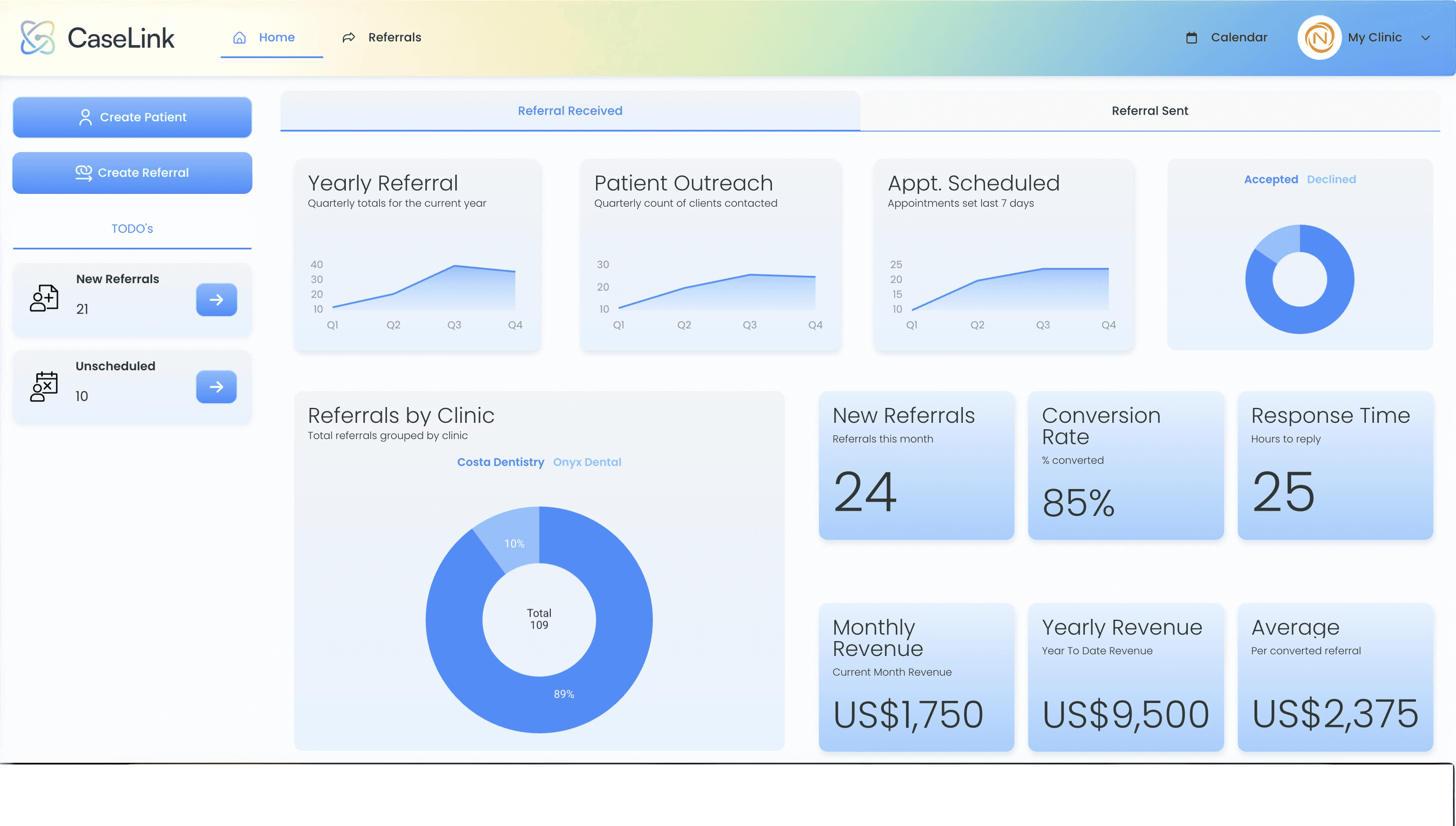Viewport: 1456px width, 826px height.
Task: Click the New Referrals count '21'
Action: [x=82, y=309]
